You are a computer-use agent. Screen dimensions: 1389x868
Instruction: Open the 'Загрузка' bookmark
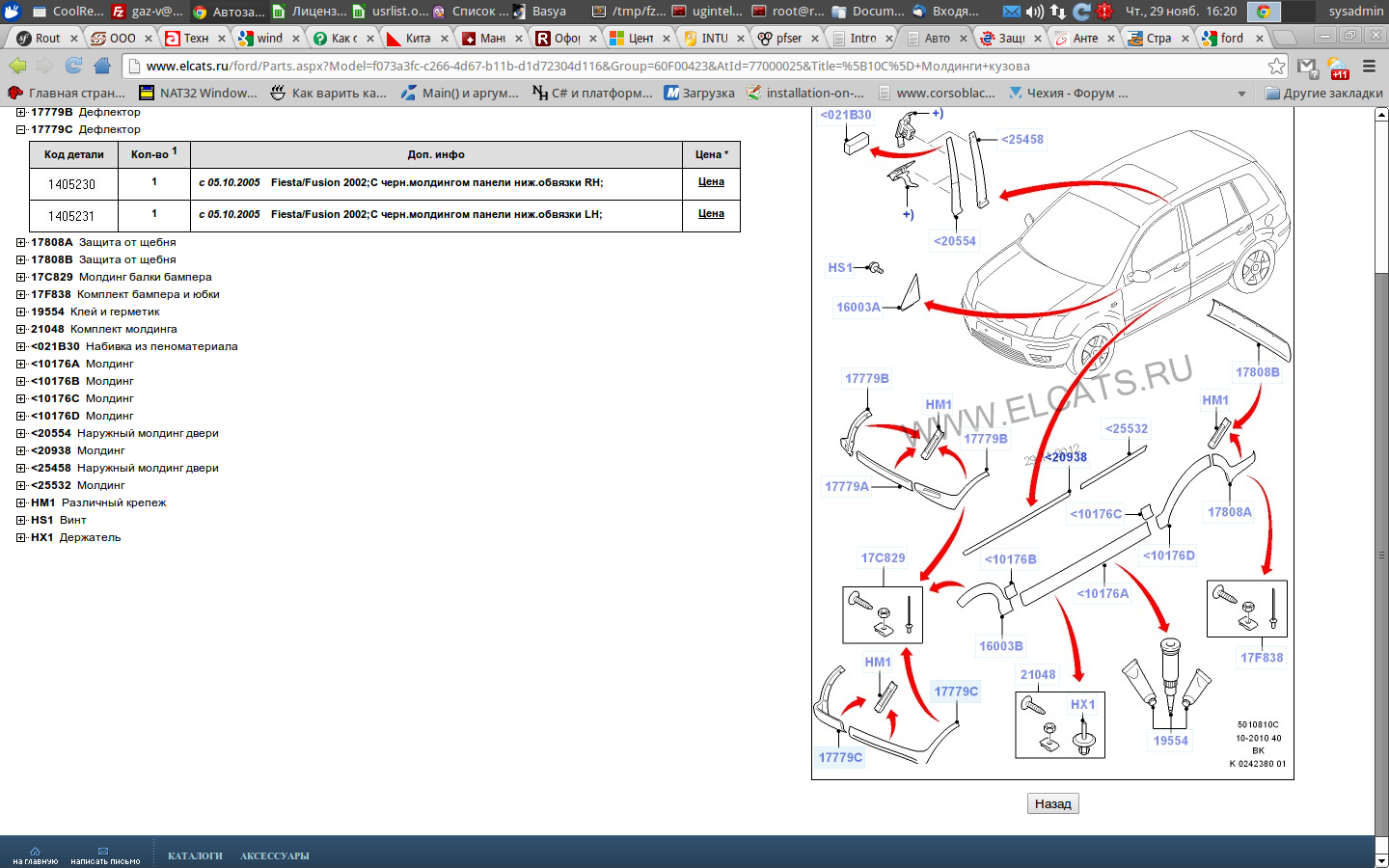(699, 94)
